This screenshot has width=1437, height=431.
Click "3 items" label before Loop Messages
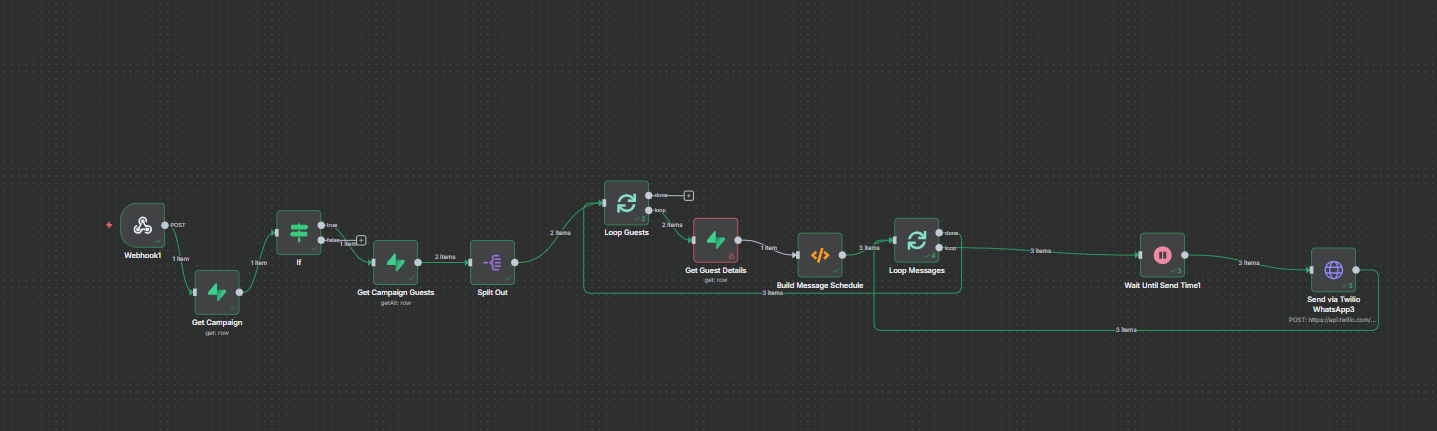tap(867, 247)
